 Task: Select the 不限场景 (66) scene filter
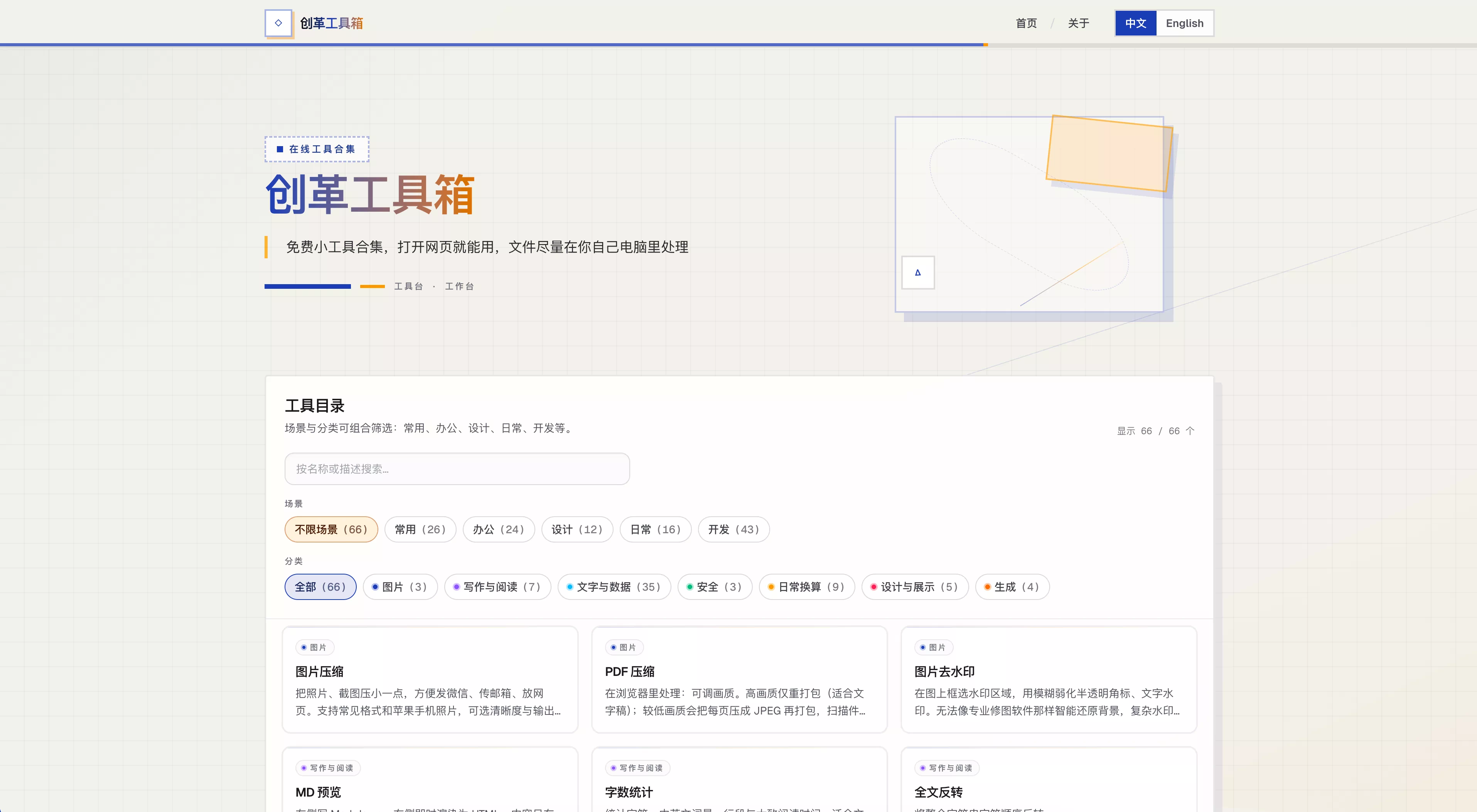tap(331, 529)
